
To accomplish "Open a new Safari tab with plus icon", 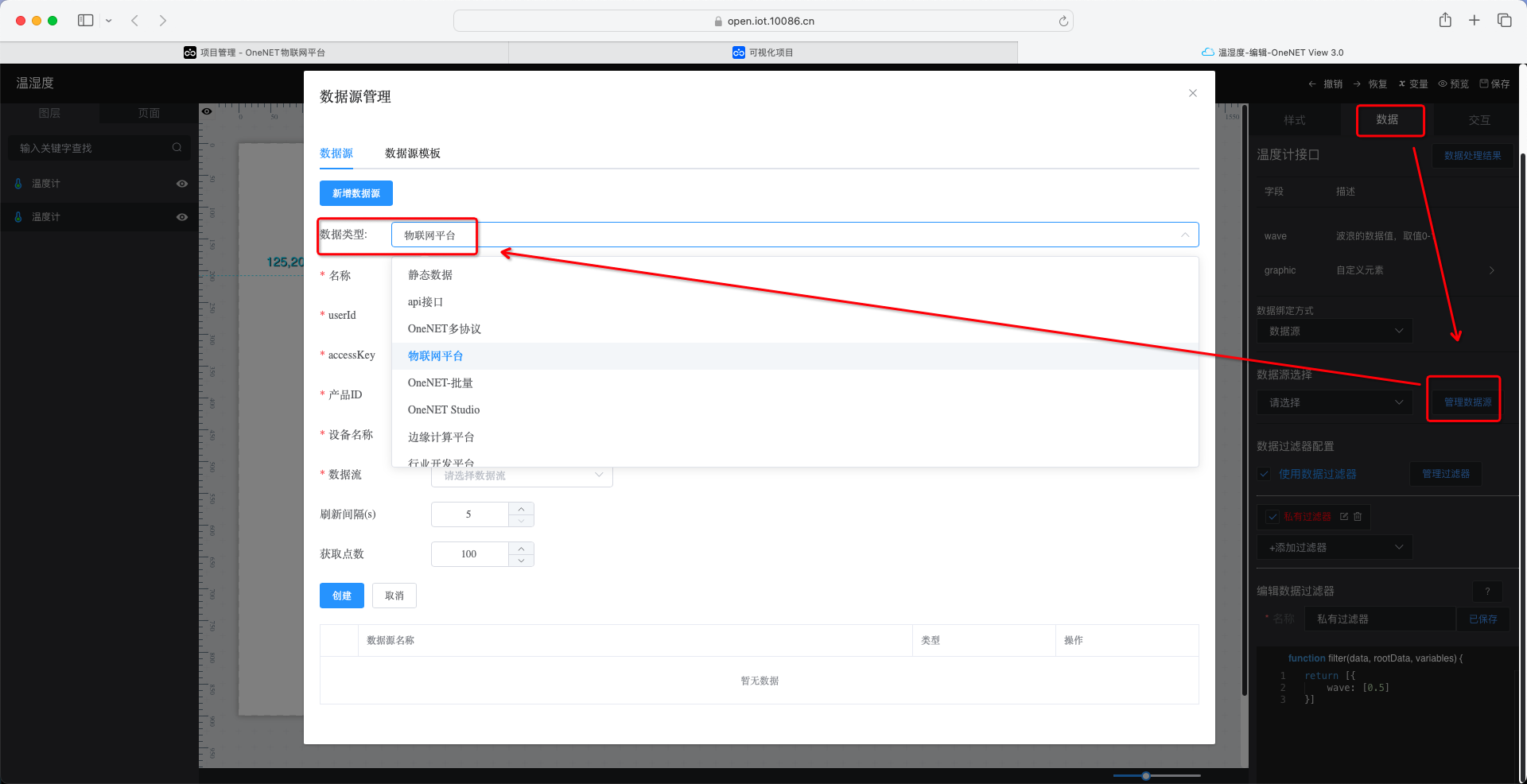I will tap(1474, 21).
